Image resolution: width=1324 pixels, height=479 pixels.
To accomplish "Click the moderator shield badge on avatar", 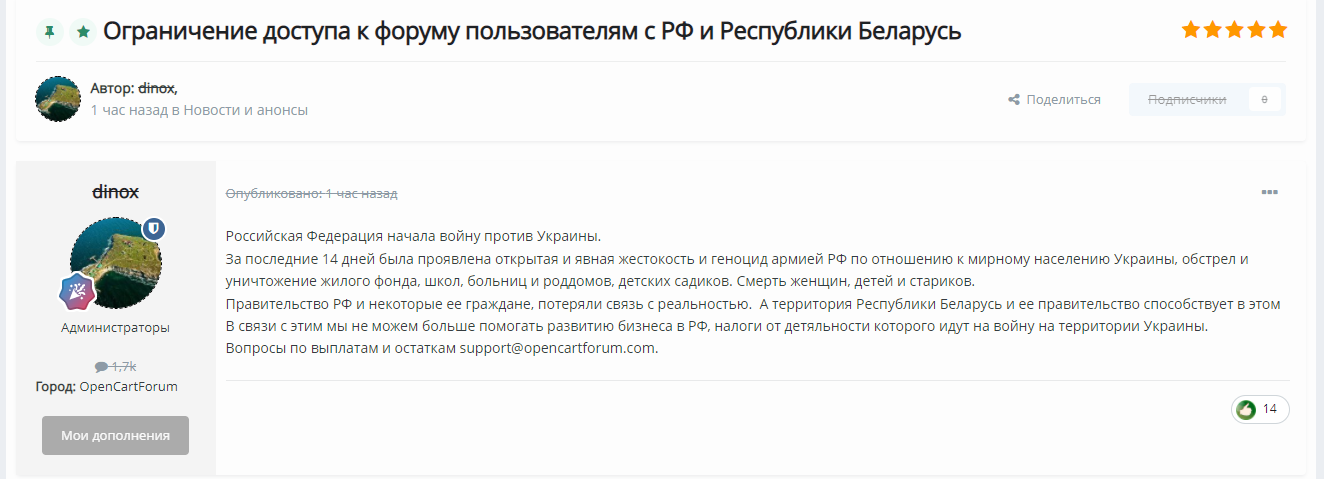I will [x=154, y=229].
